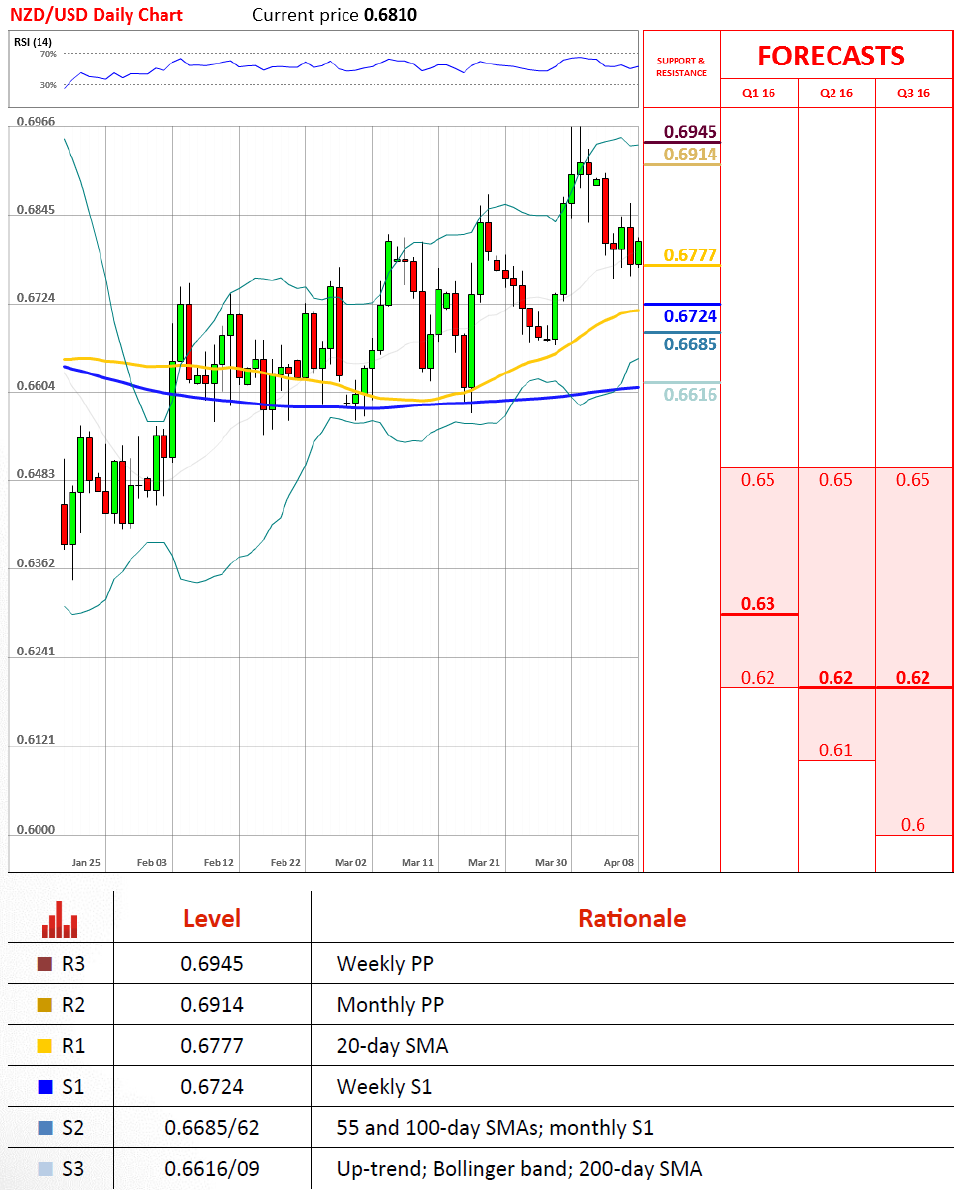Image resolution: width=961 pixels, height=1190 pixels.
Task: Select the Q1 16 forecast column header
Action: pyautogui.click(x=758, y=93)
